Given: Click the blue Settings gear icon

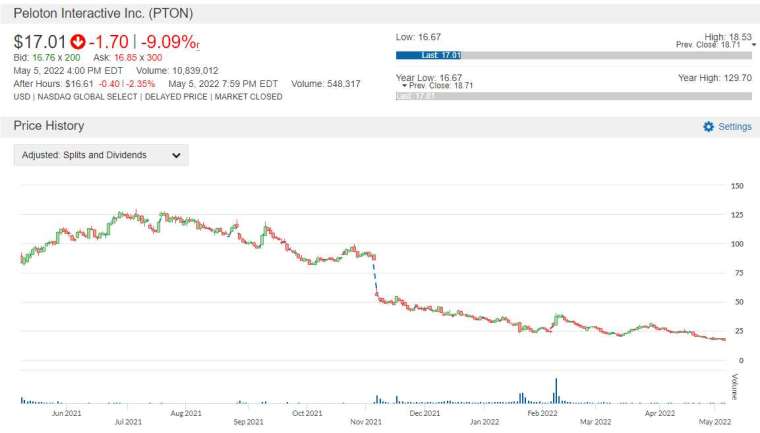Looking at the screenshot, I should click(708, 127).
